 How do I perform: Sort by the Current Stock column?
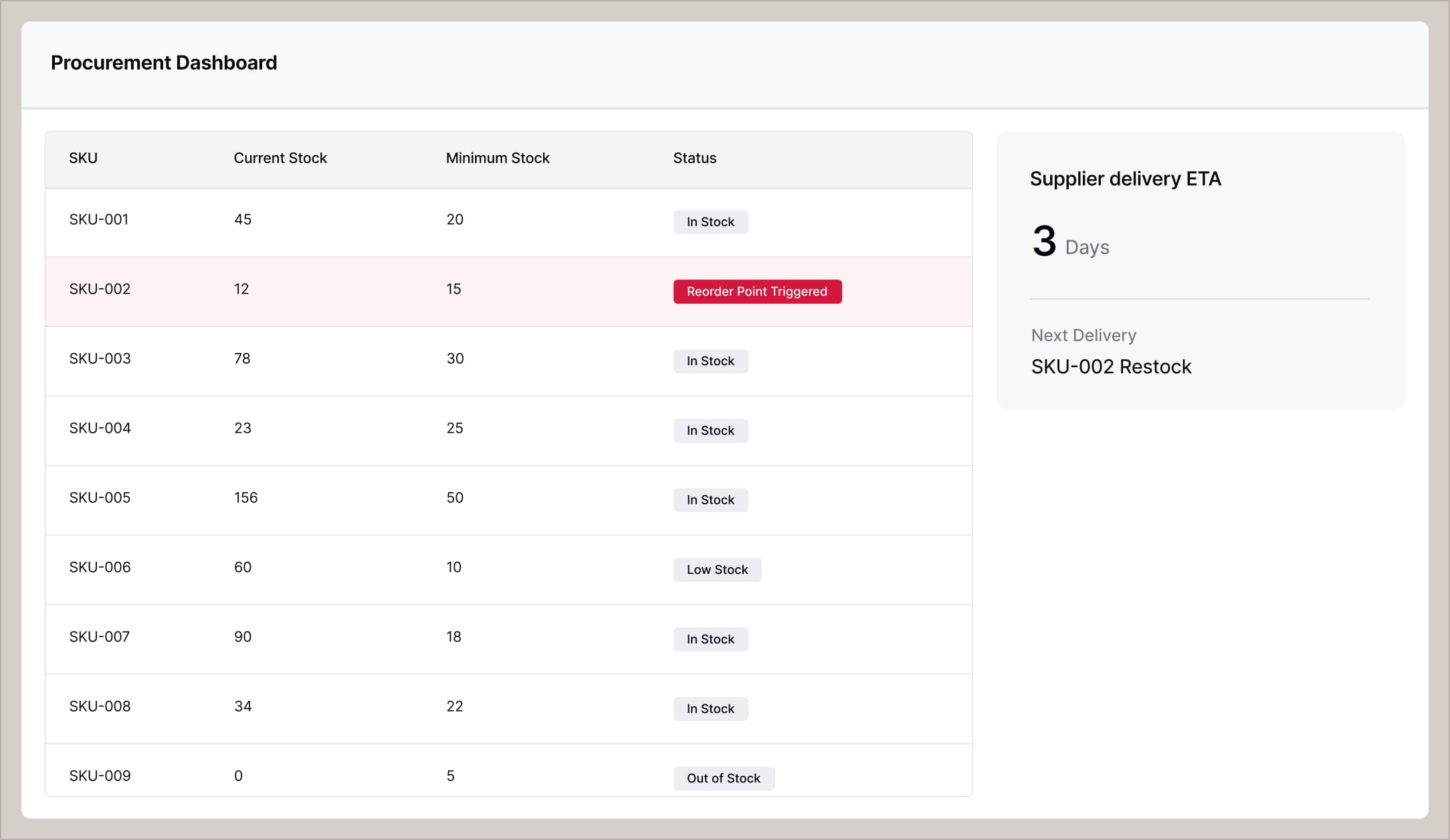tap(280, 158)
